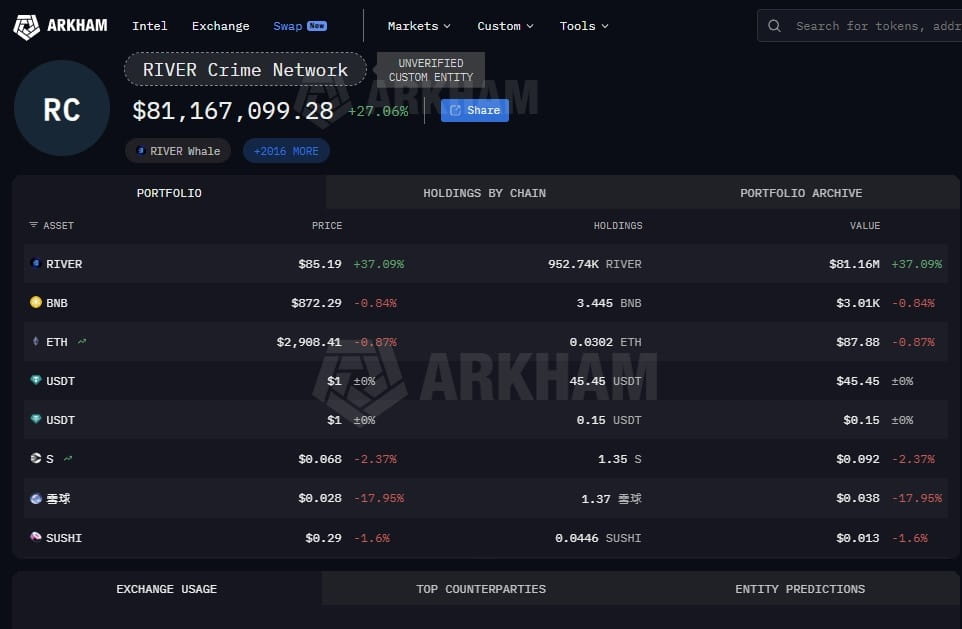This screenshot has height=629, width=962.
Task: Click the 雪球 token icon
Action: click(36, 498)
